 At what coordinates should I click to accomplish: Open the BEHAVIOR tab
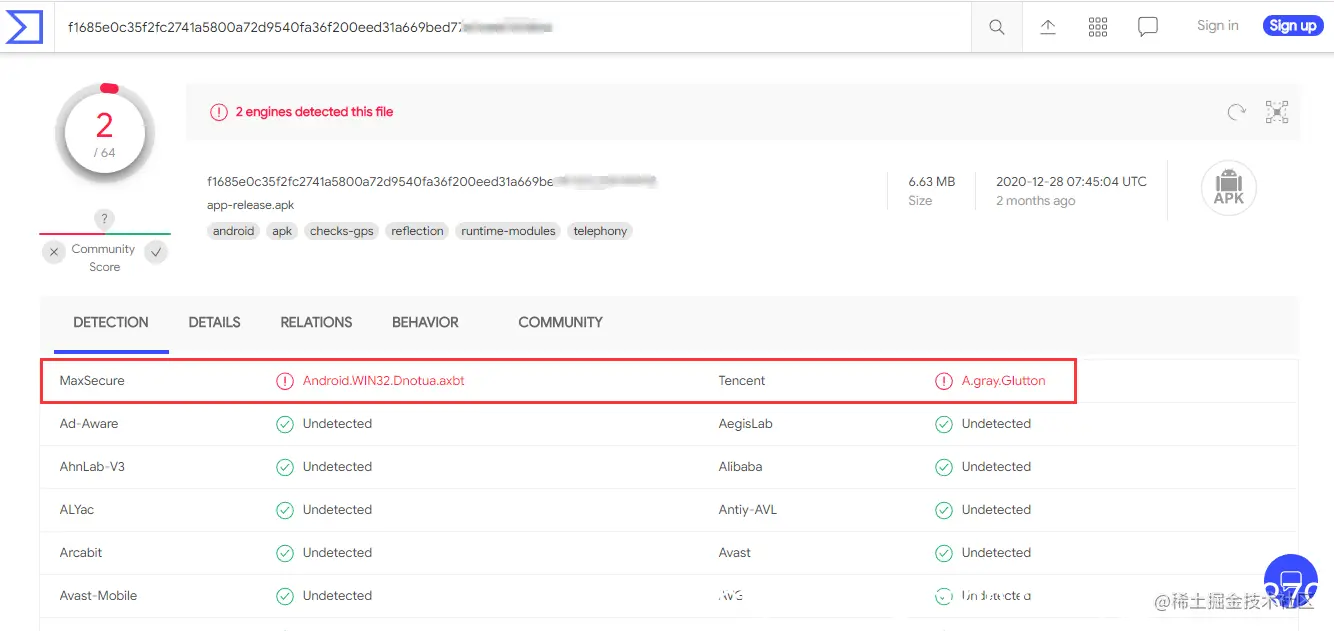(x=425, y=322)
